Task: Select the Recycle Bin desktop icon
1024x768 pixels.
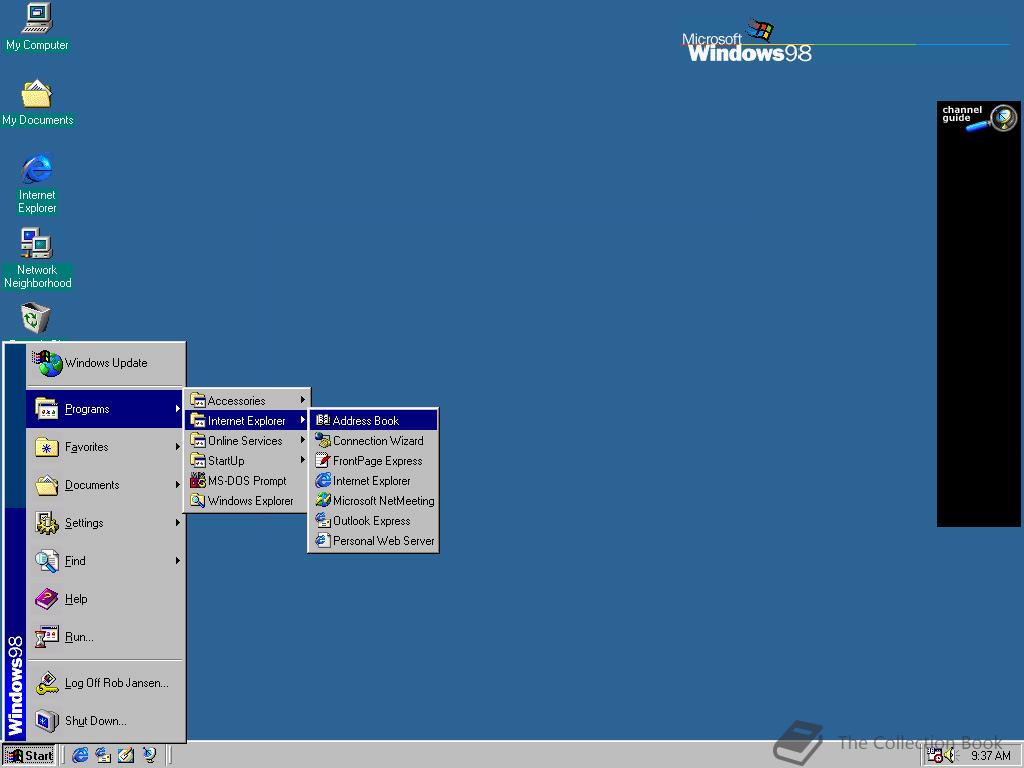Action: coord(35,319)
